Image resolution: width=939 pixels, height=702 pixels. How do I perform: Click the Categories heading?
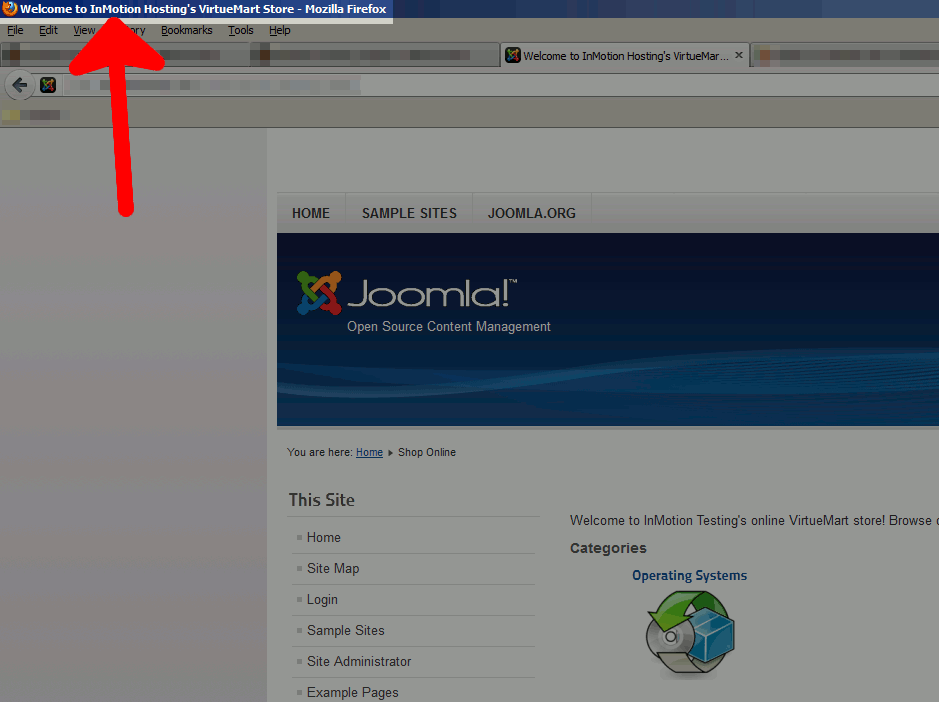[x=608, y=548]
